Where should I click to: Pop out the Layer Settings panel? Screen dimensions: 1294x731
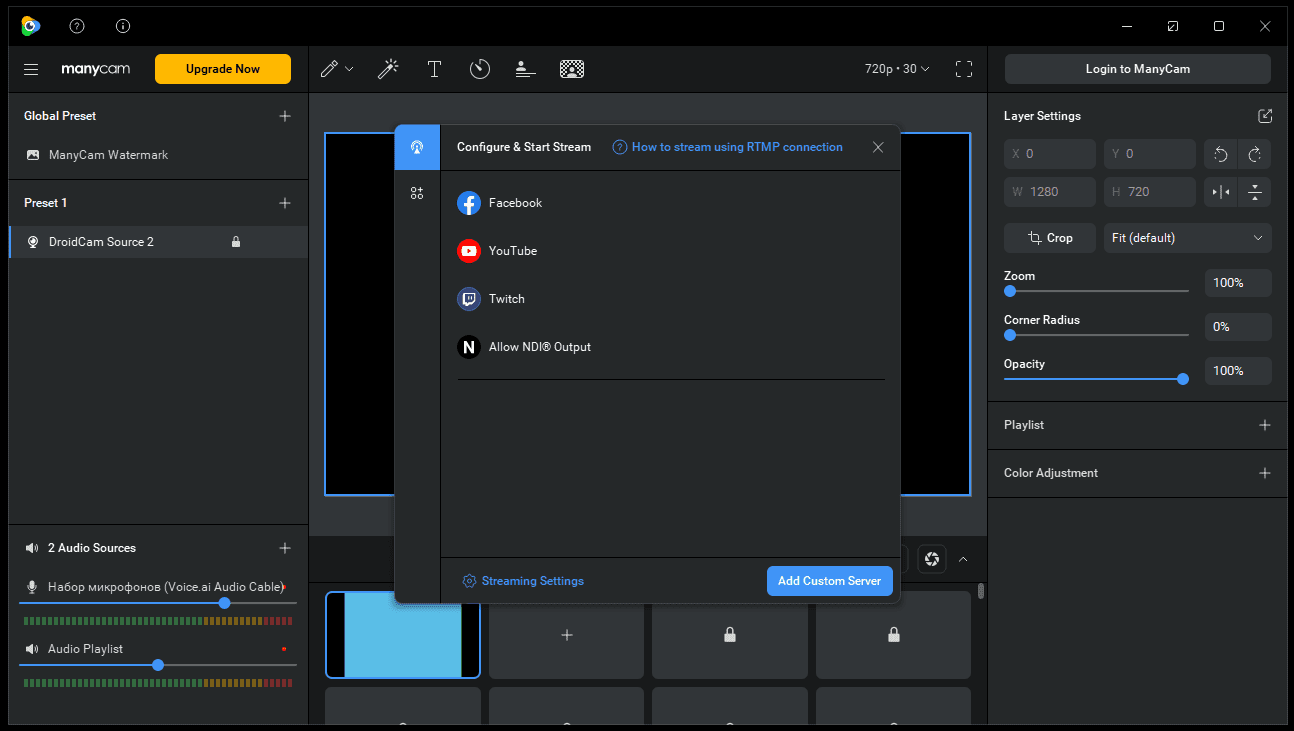[1265, 116]
